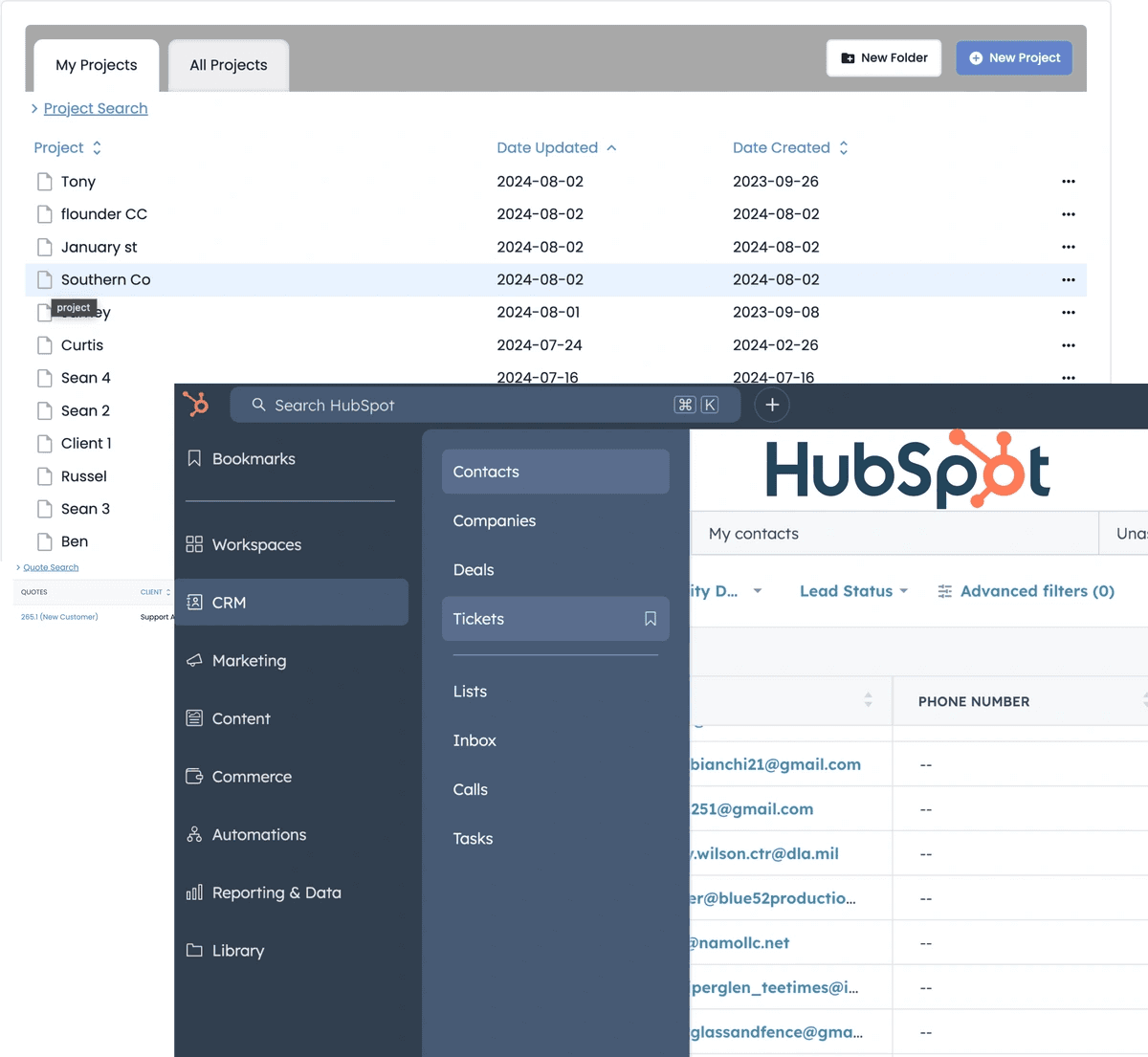The width and height of the screenshot is (1148, 1057).
Task: Click the Workspaces grid icon
Action: click(x=194, y=544)
